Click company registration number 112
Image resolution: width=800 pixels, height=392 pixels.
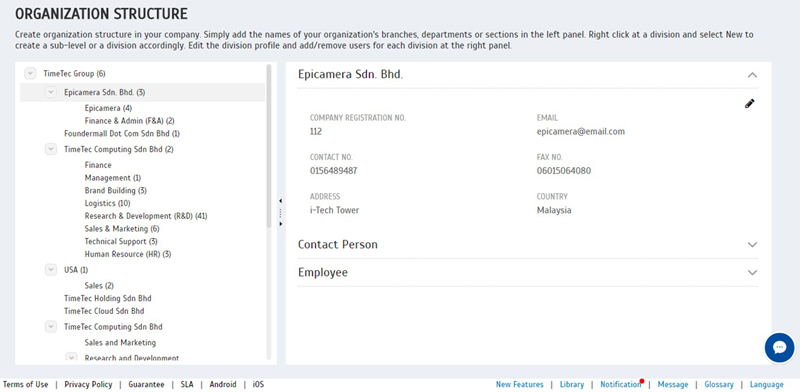click(316, 132)
